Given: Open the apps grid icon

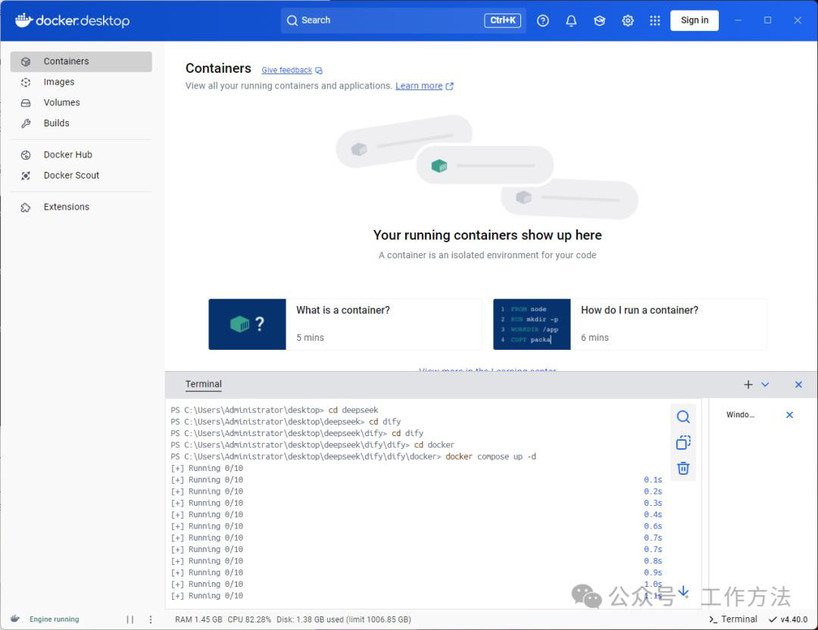Looking at the screenshot, I should tap(655, 20).
